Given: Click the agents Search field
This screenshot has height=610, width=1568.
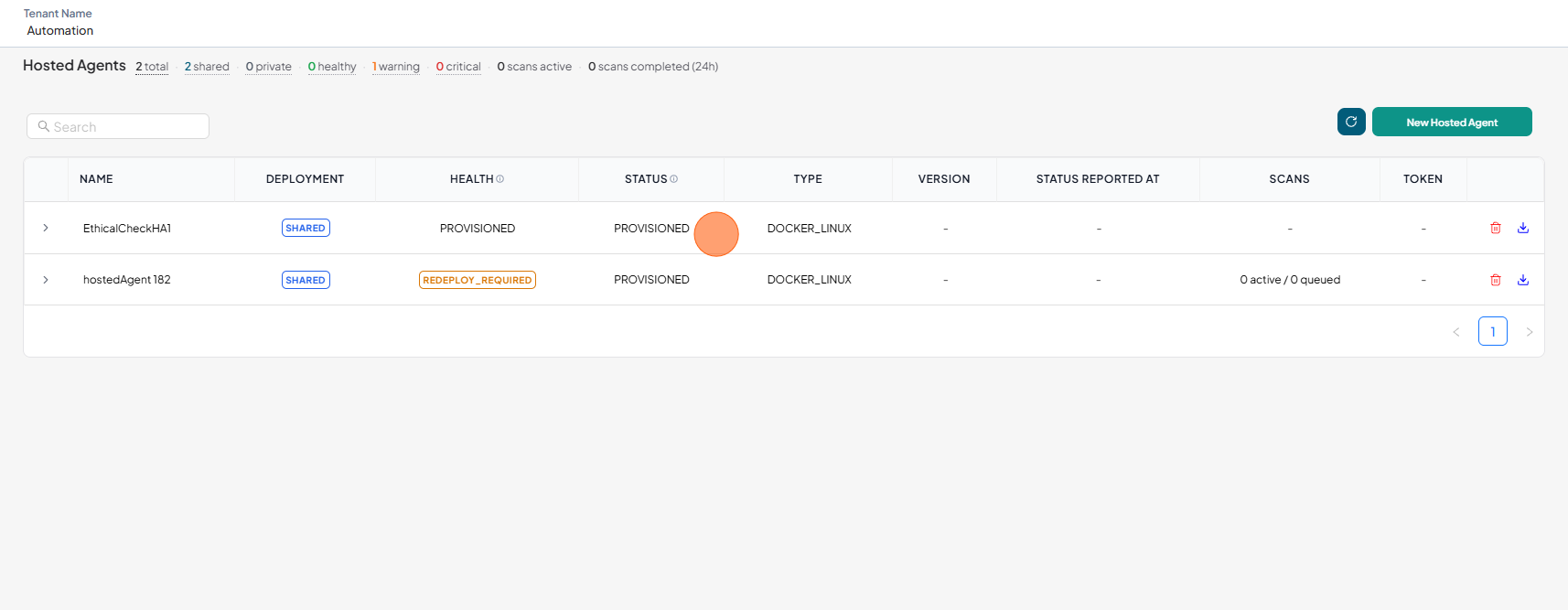Looking at the screenshot, I should pos(118,126).
